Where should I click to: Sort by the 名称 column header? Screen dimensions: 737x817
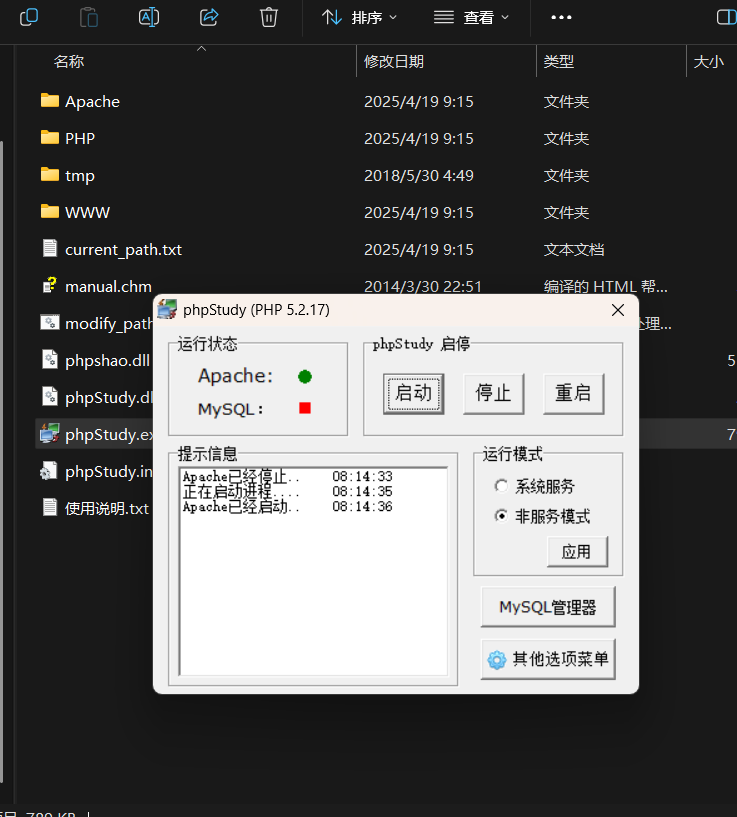tap(69, 61)
